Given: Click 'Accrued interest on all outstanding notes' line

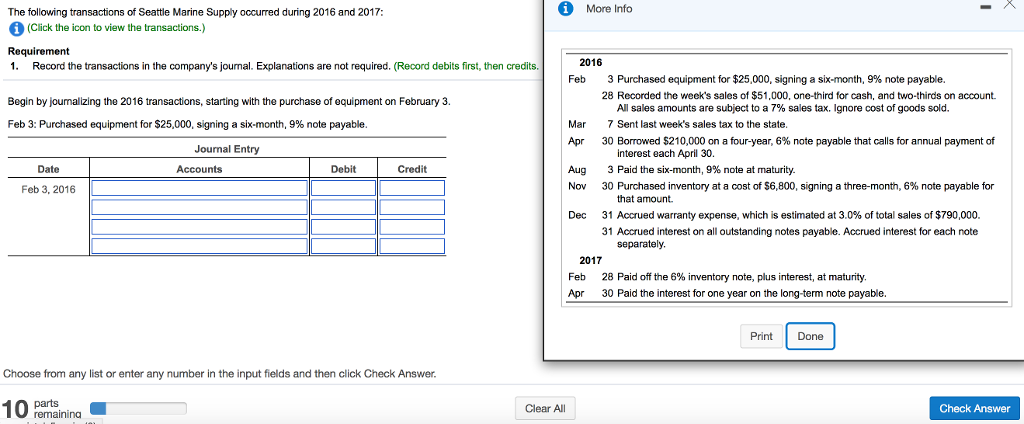Looking at the screenshot, I should [x=797, y=238].
